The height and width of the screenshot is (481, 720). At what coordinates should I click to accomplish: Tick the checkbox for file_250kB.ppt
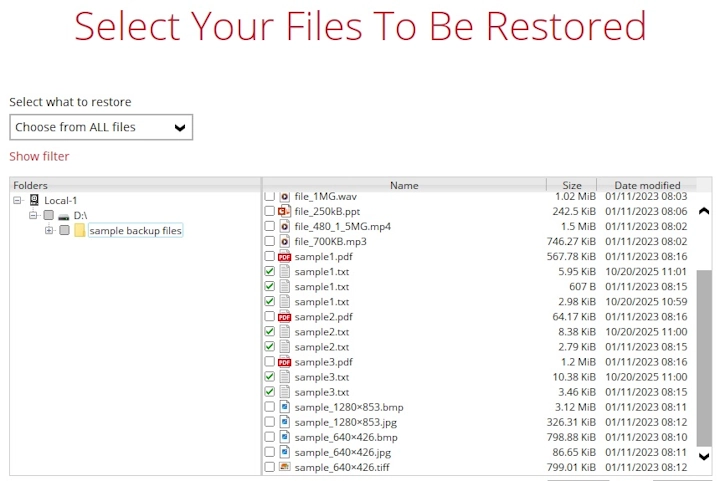[x=270, y=211]
